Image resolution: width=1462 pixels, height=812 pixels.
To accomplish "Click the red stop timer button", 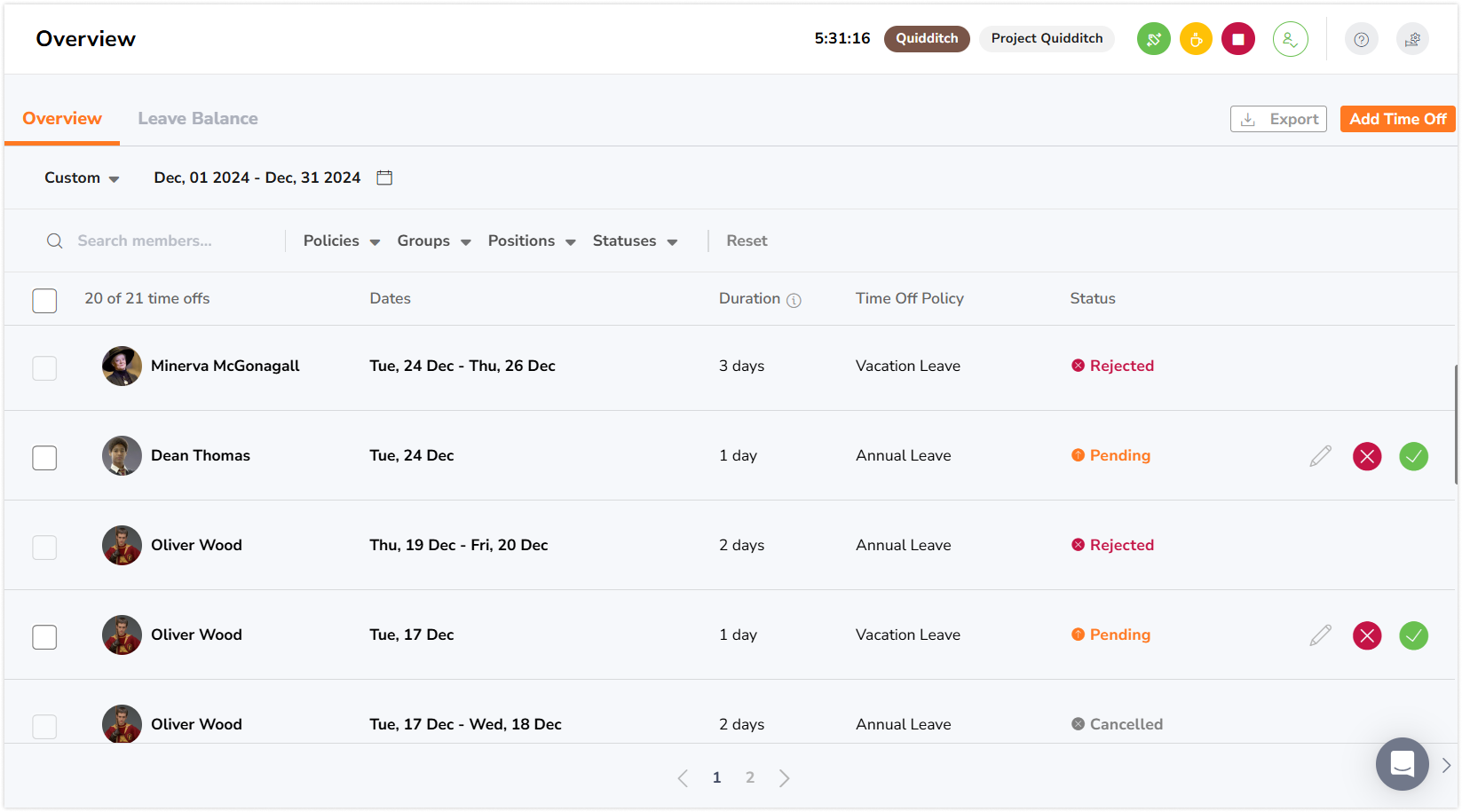I will click(x=1237, y=39).
